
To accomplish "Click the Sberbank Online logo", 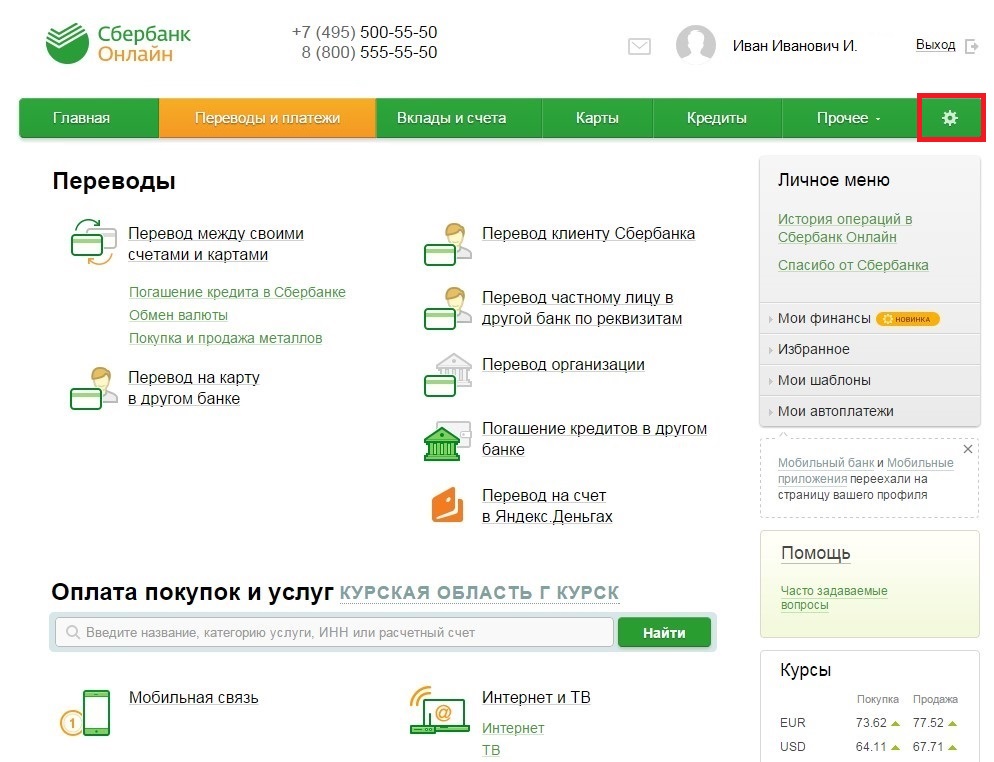I will point(118,43).
